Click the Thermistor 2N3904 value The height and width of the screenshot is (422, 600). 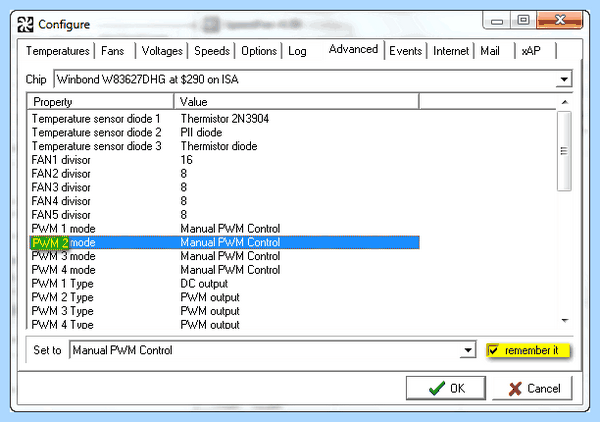click(225, 119)
